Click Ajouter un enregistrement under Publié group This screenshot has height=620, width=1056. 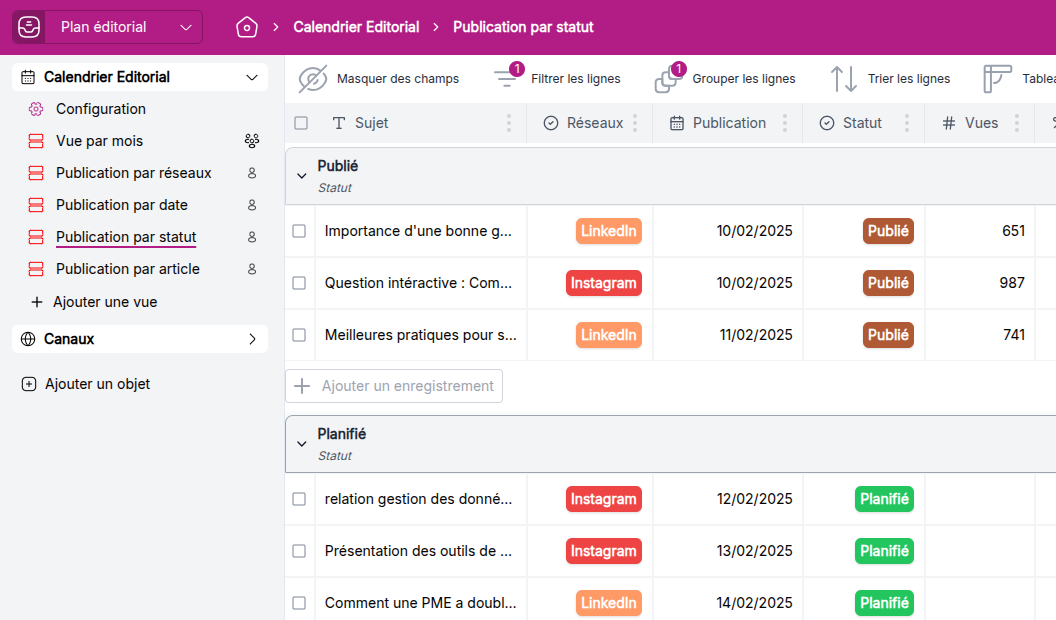point(393,386)
